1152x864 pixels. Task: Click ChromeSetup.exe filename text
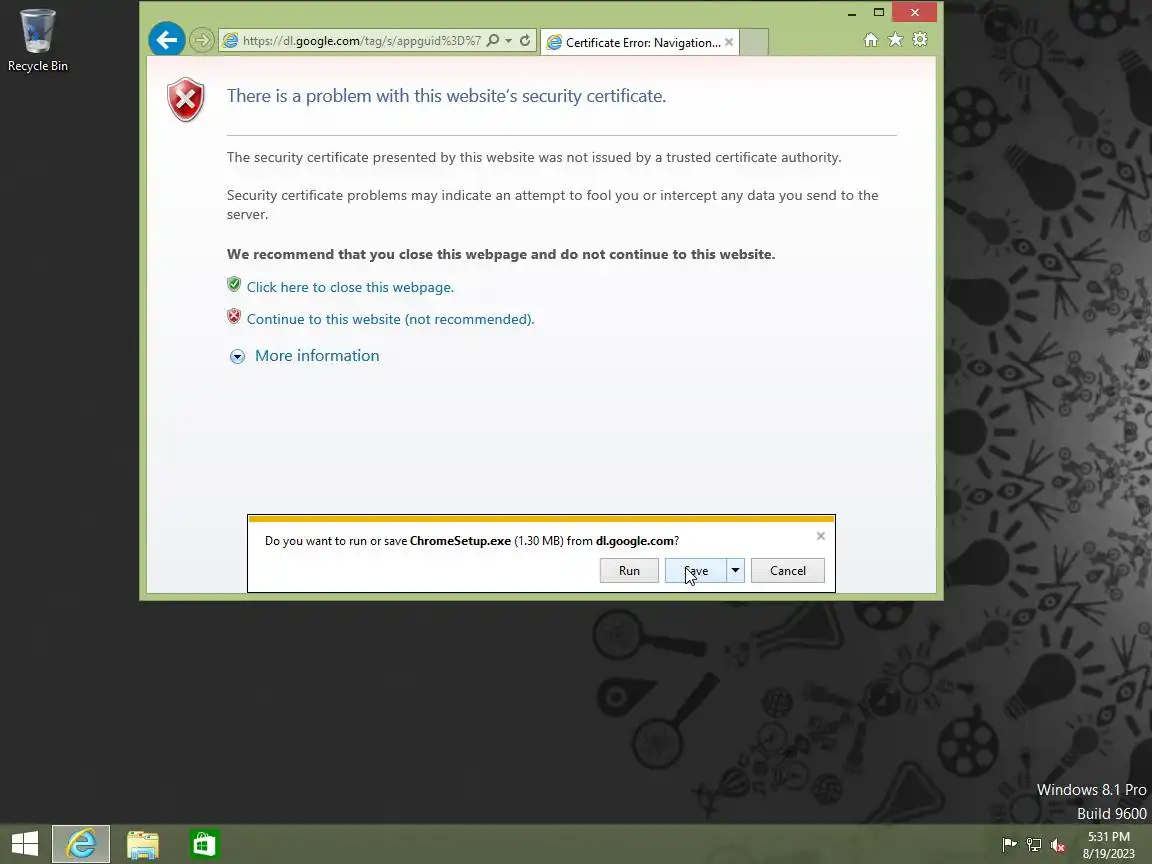[x=460, y=541]
